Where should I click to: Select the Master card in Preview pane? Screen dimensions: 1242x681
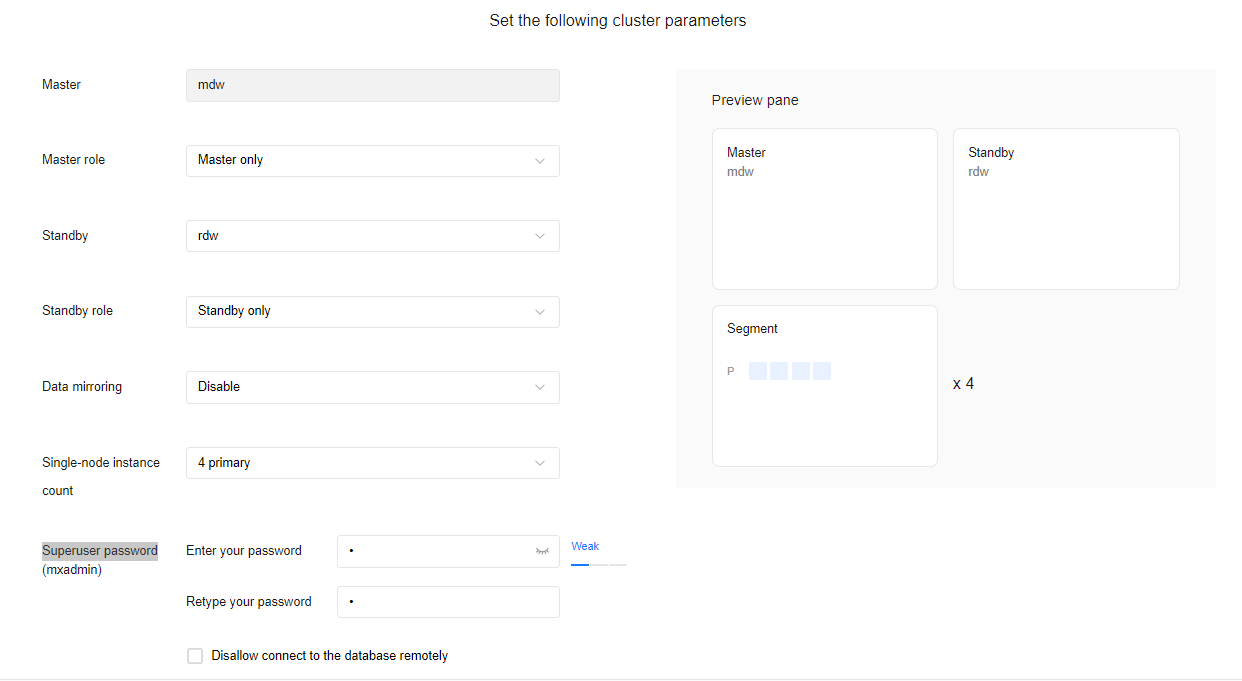click(824, 209)
